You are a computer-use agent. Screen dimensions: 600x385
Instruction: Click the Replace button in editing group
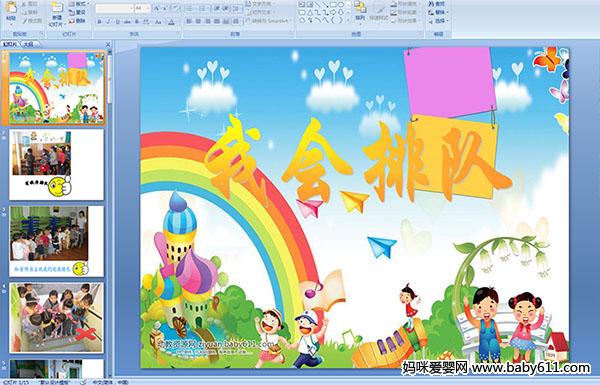pyautogui.click(x=437, y=12)
